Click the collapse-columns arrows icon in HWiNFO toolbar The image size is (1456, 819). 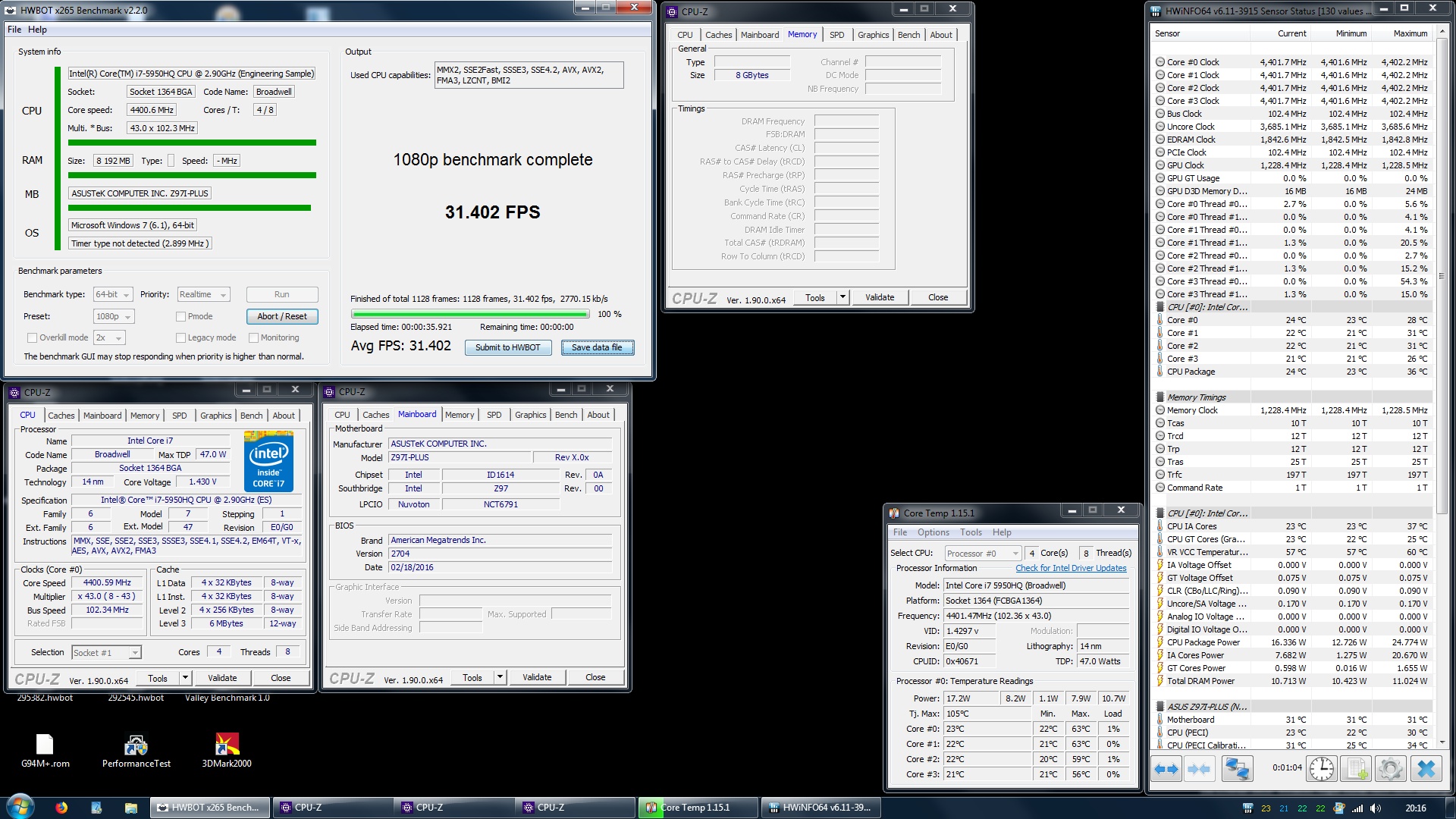(1199, 768)
